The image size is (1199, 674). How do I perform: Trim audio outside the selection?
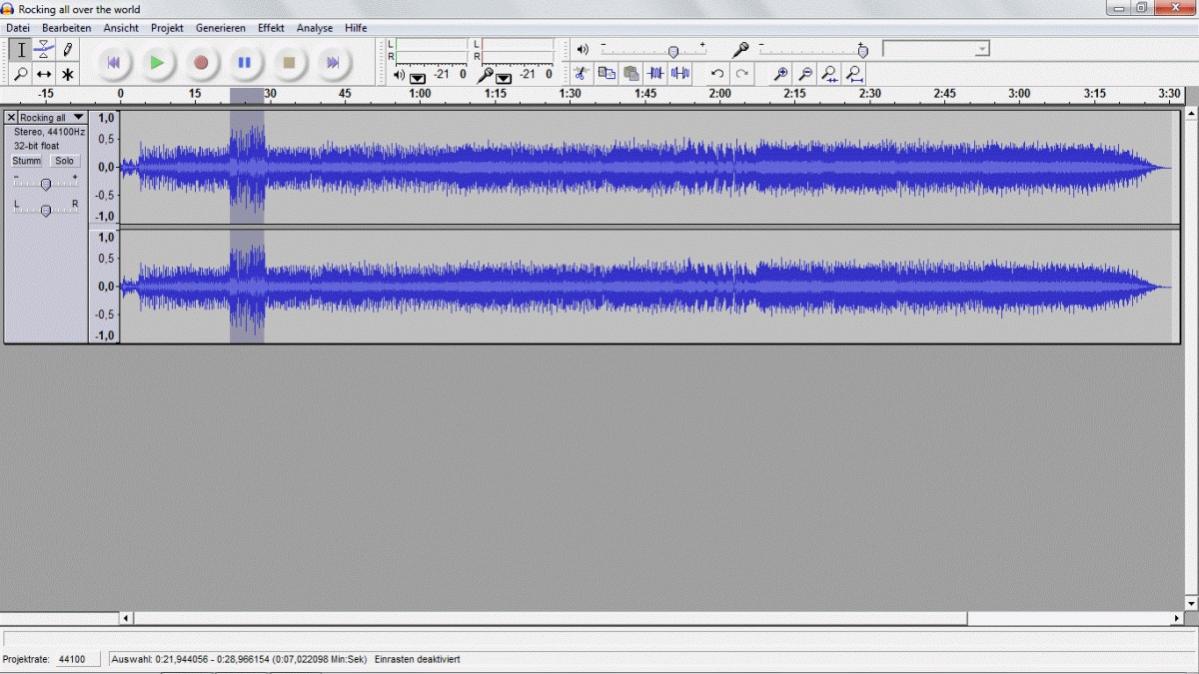pos(655,73)
